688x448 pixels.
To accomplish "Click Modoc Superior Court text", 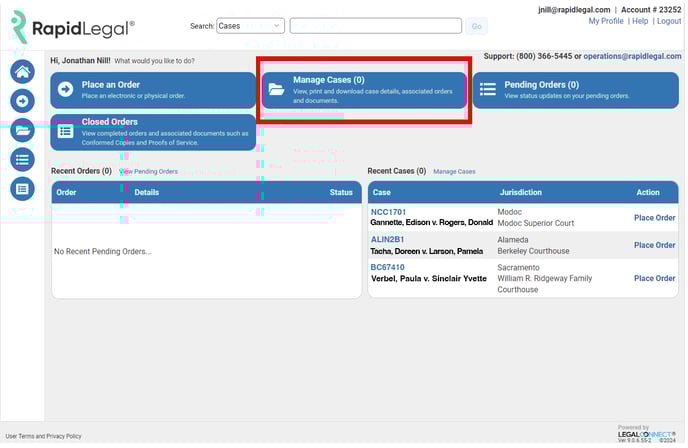I will tap(536, 223).
